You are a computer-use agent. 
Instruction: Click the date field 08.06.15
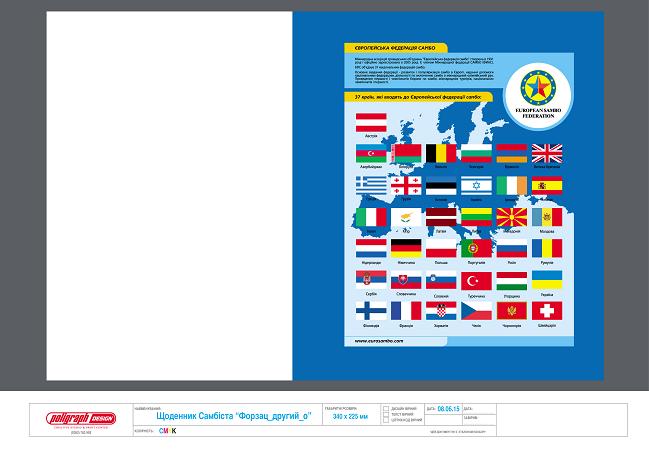tap(446, 409)
